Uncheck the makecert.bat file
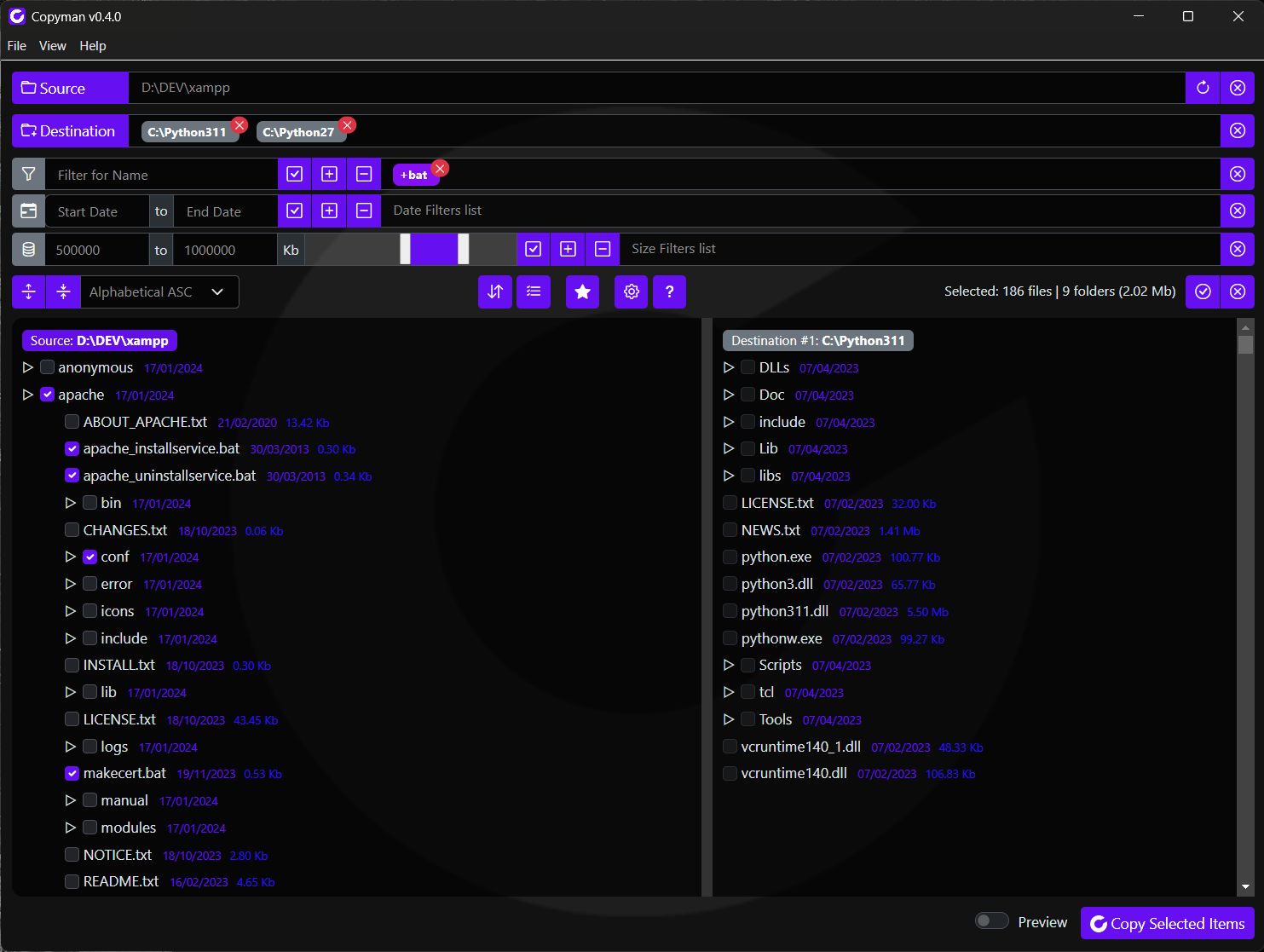1264x952 pixels. [72, 773]
